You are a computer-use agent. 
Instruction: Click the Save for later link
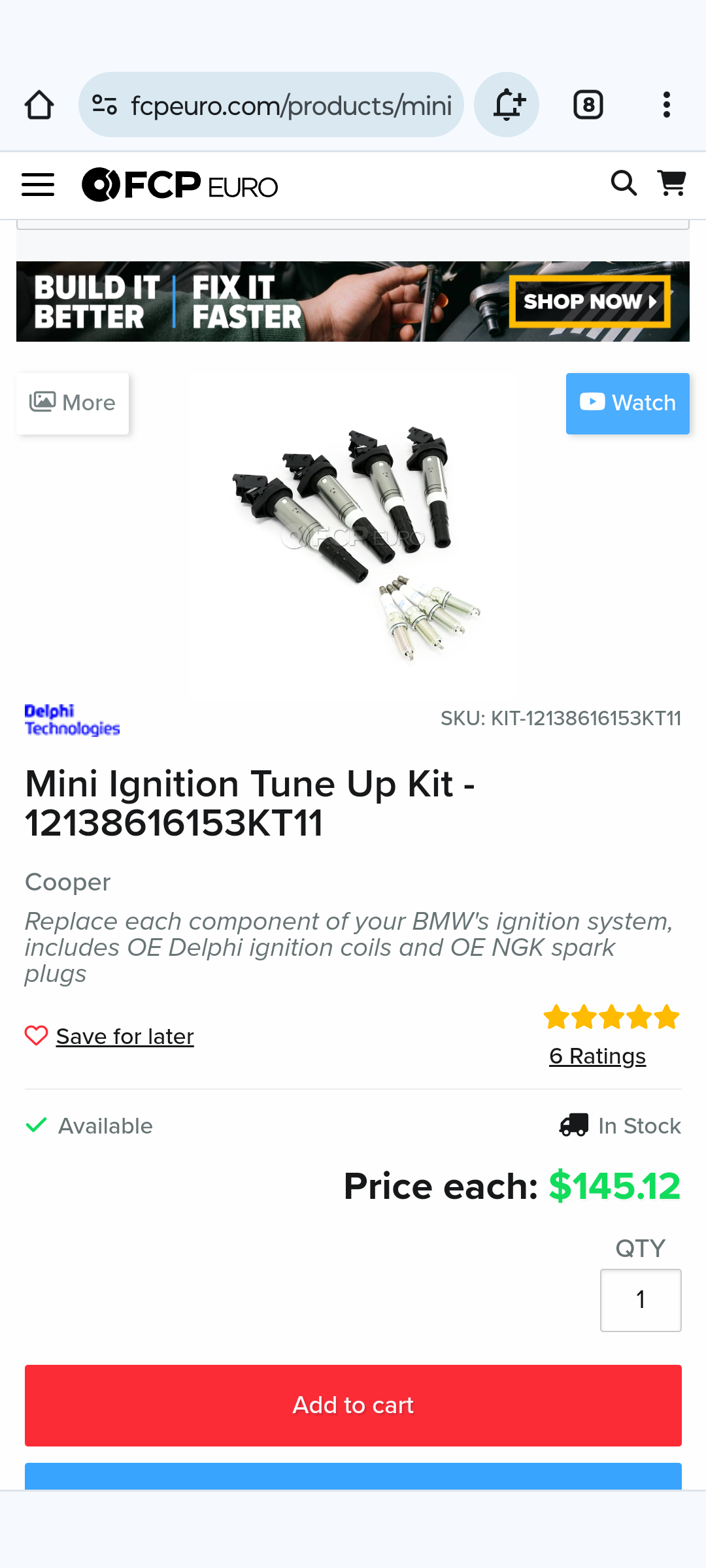125,1036
